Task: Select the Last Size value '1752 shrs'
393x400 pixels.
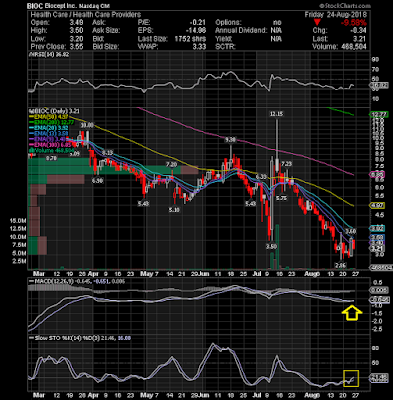Action: click(190, 39)
